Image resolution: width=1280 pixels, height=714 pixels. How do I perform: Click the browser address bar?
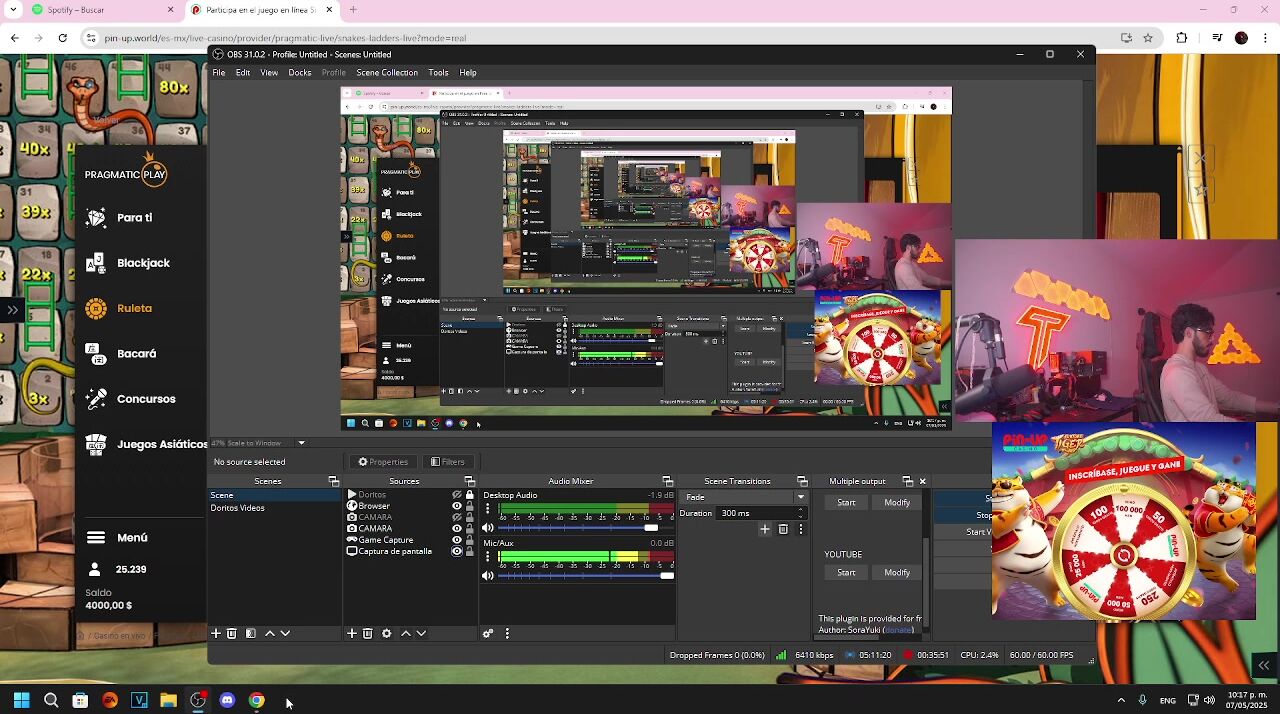click(x=600, y=38)
